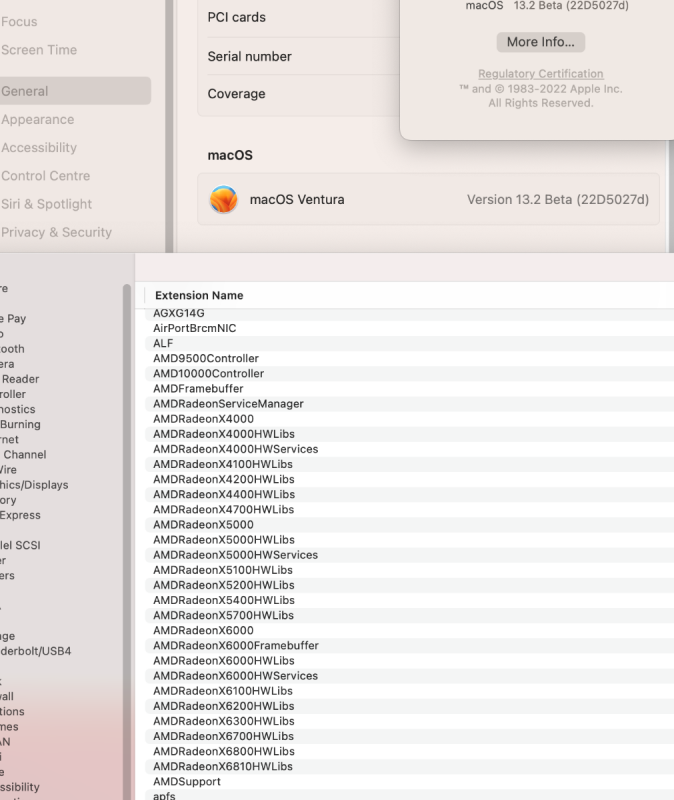Select the AMDRadeonX4100HWLibs row
Screen dimensions: 674x800
point(409,464)
